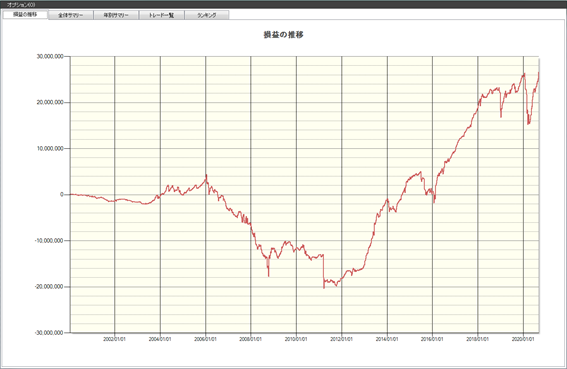Click the 20,000,000 y-axis label
567x369 pixels.
point(50,102)
